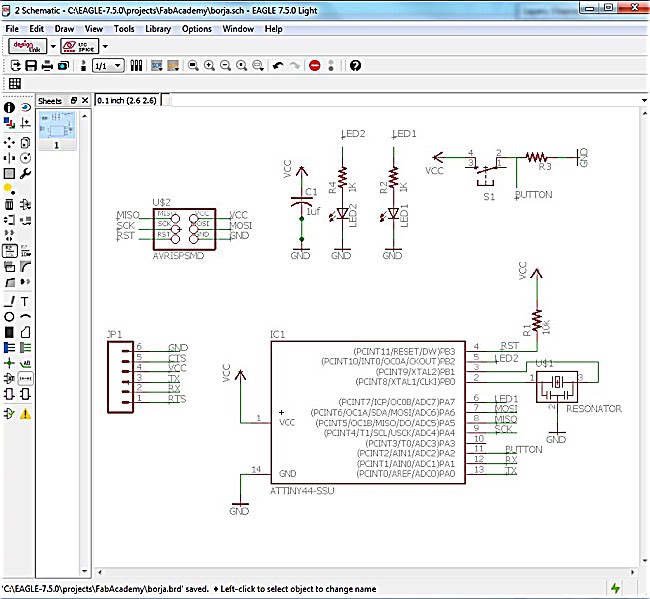Open the Edit menu

(x=36, y=29)
